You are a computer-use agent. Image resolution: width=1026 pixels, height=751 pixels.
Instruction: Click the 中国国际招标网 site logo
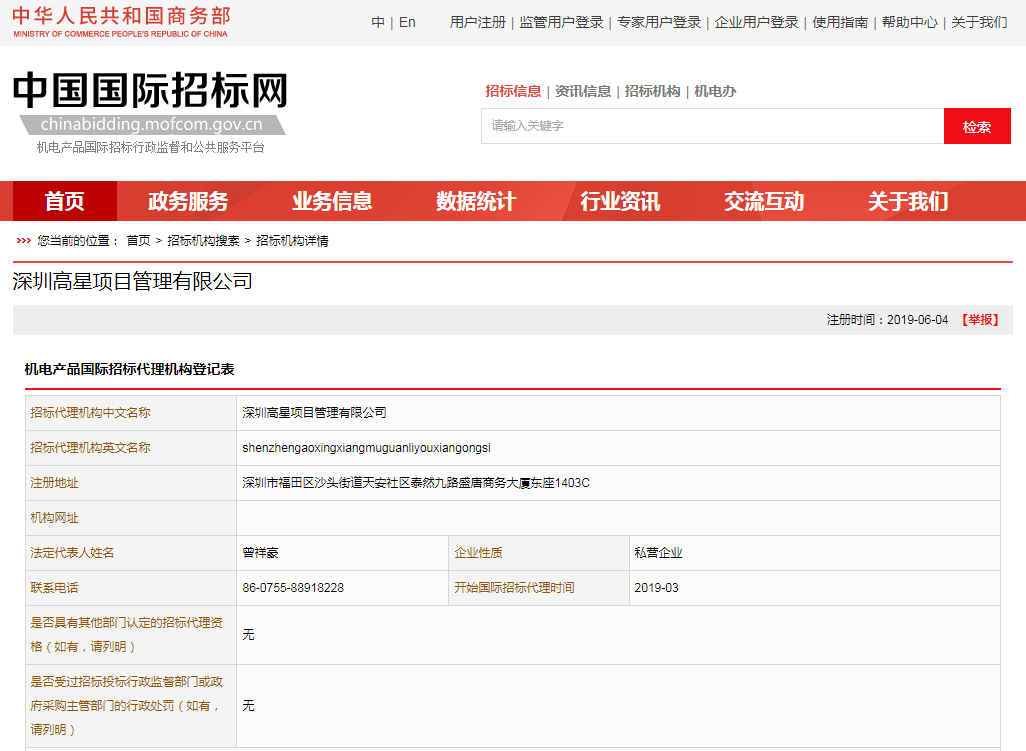tap(150, 103)
